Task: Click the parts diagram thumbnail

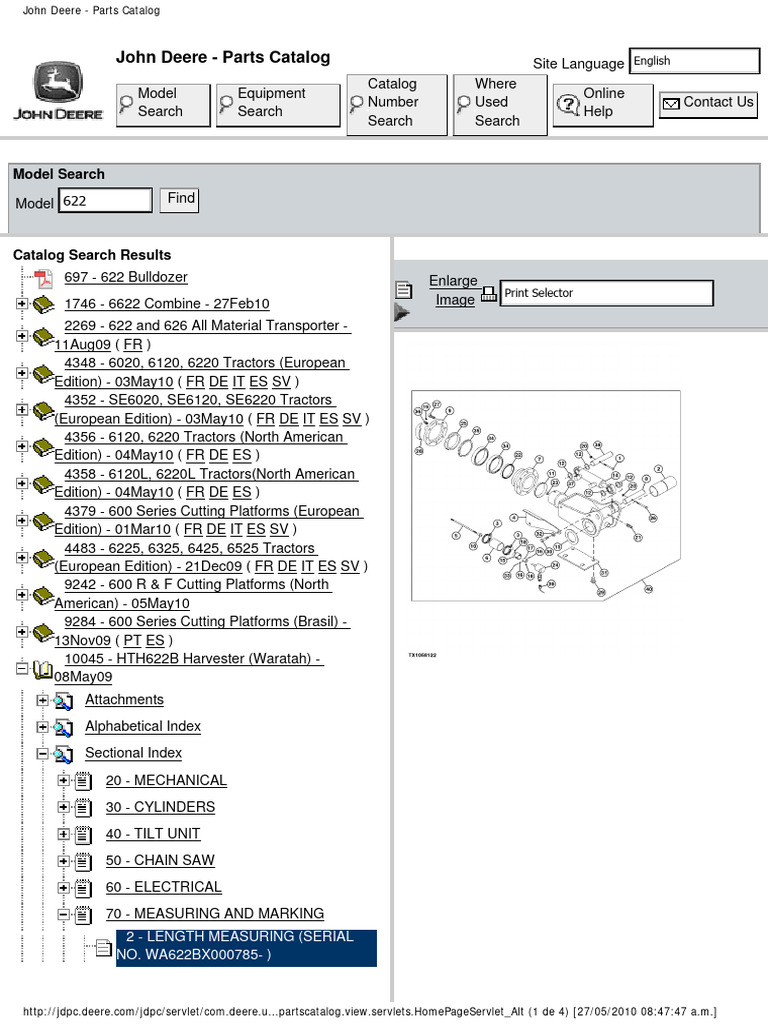Action: 545,495
